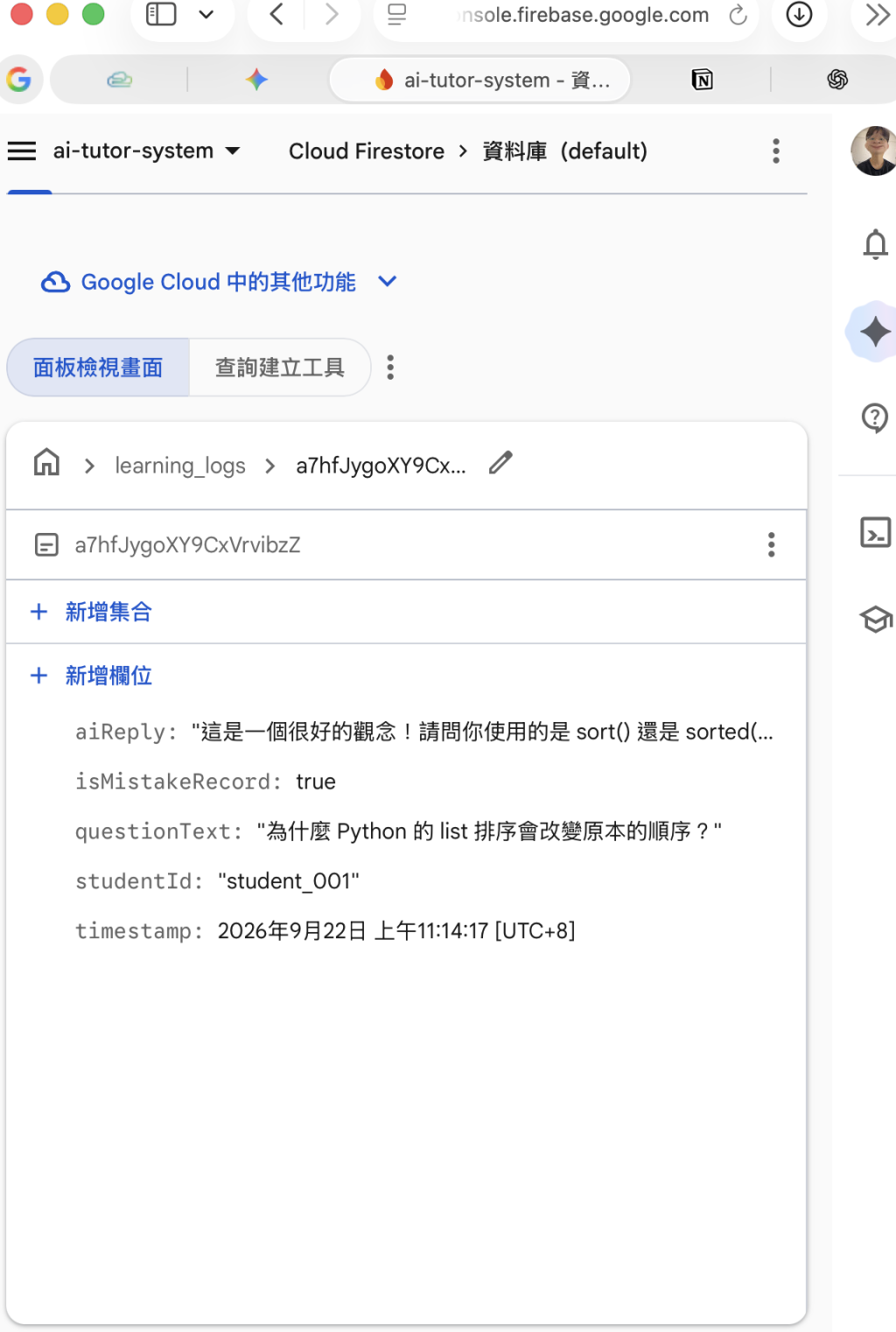
Task: Click the reader view icon in address bar
Action: click(397, 15)
